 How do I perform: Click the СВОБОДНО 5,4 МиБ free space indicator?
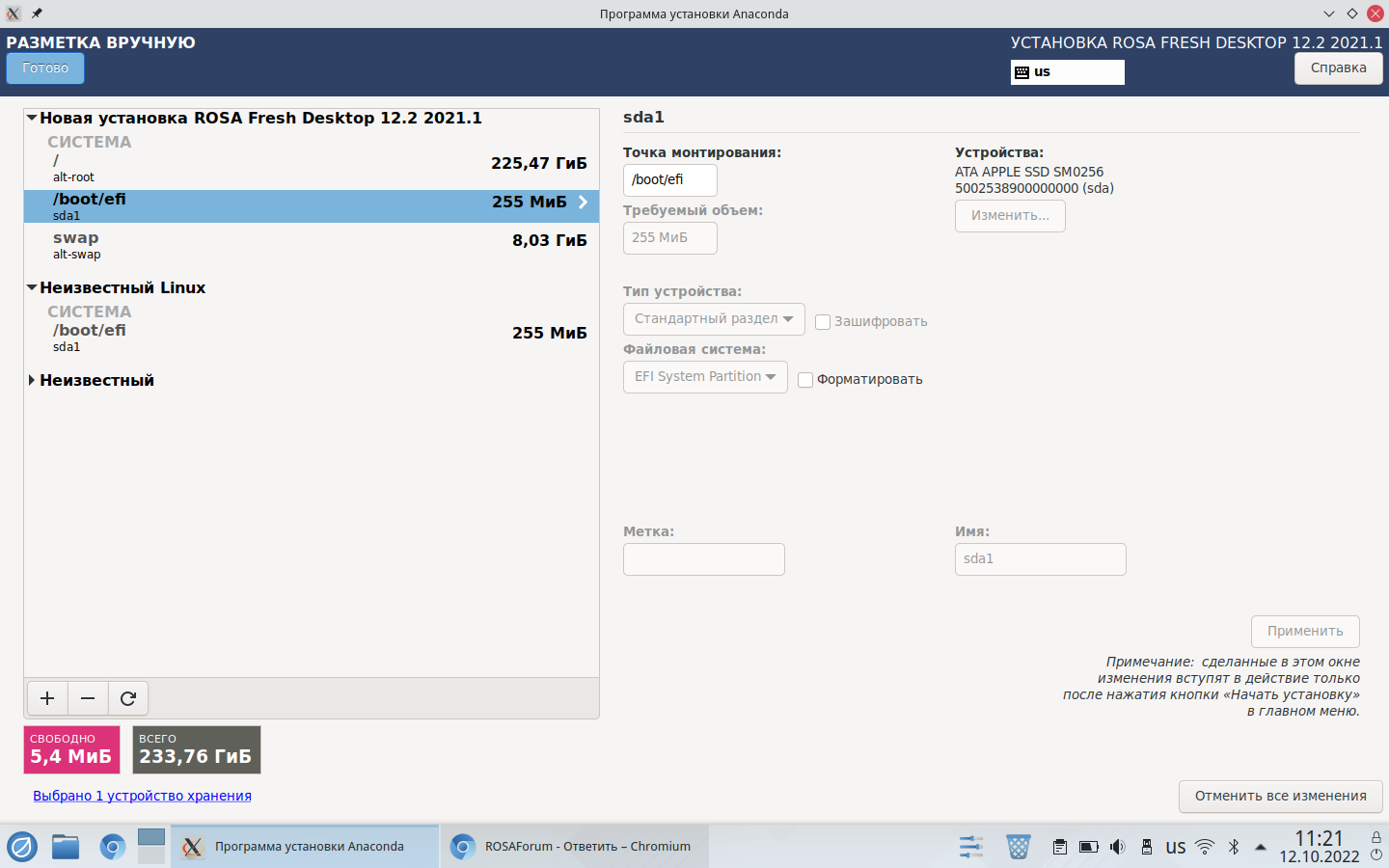pyautogui.click(x=72, y=750)
